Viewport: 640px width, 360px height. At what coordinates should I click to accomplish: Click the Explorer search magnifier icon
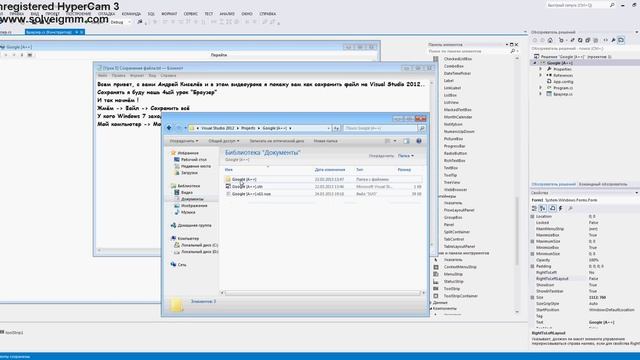pos(422,129)
